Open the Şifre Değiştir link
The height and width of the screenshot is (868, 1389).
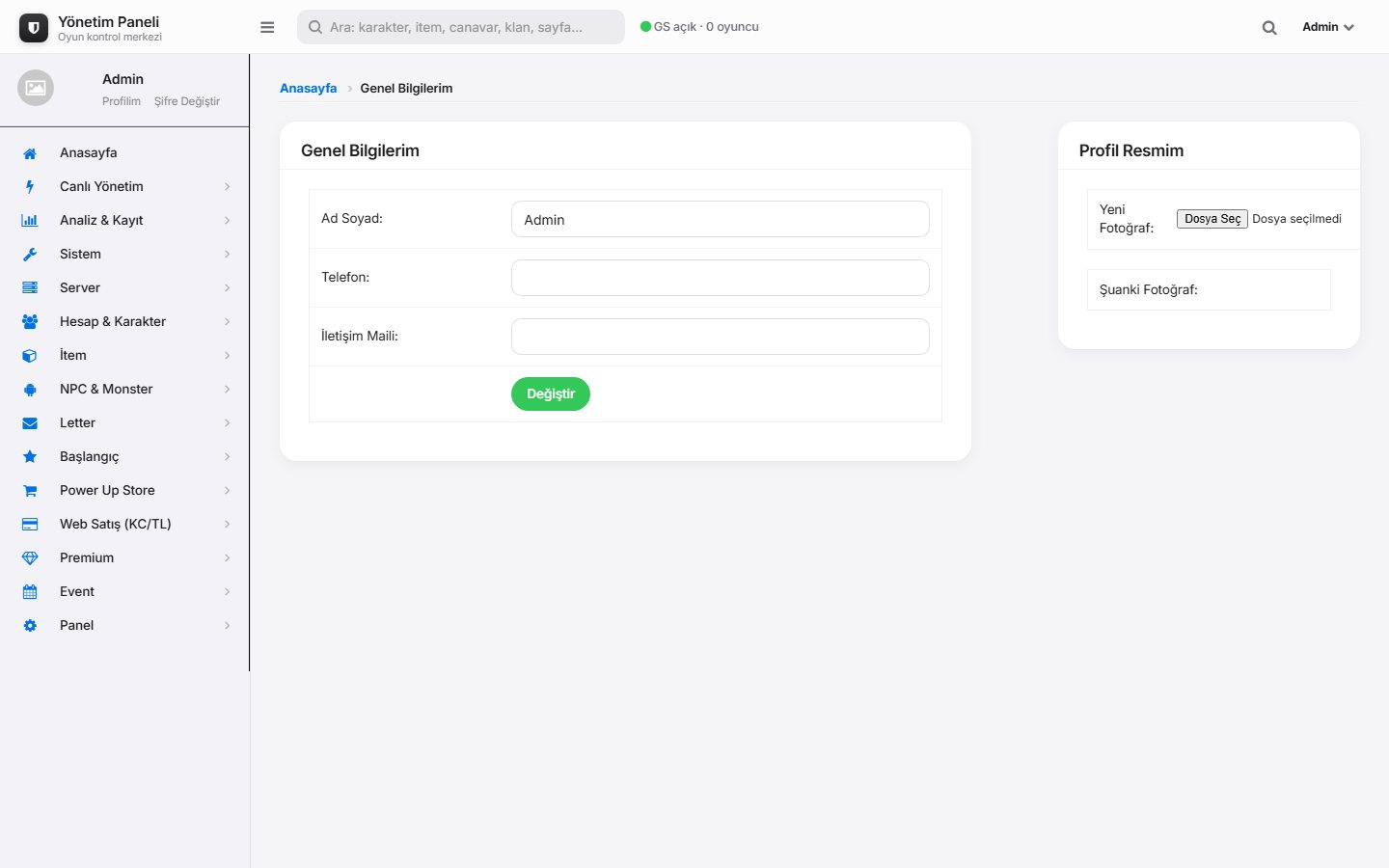point(187,101)
